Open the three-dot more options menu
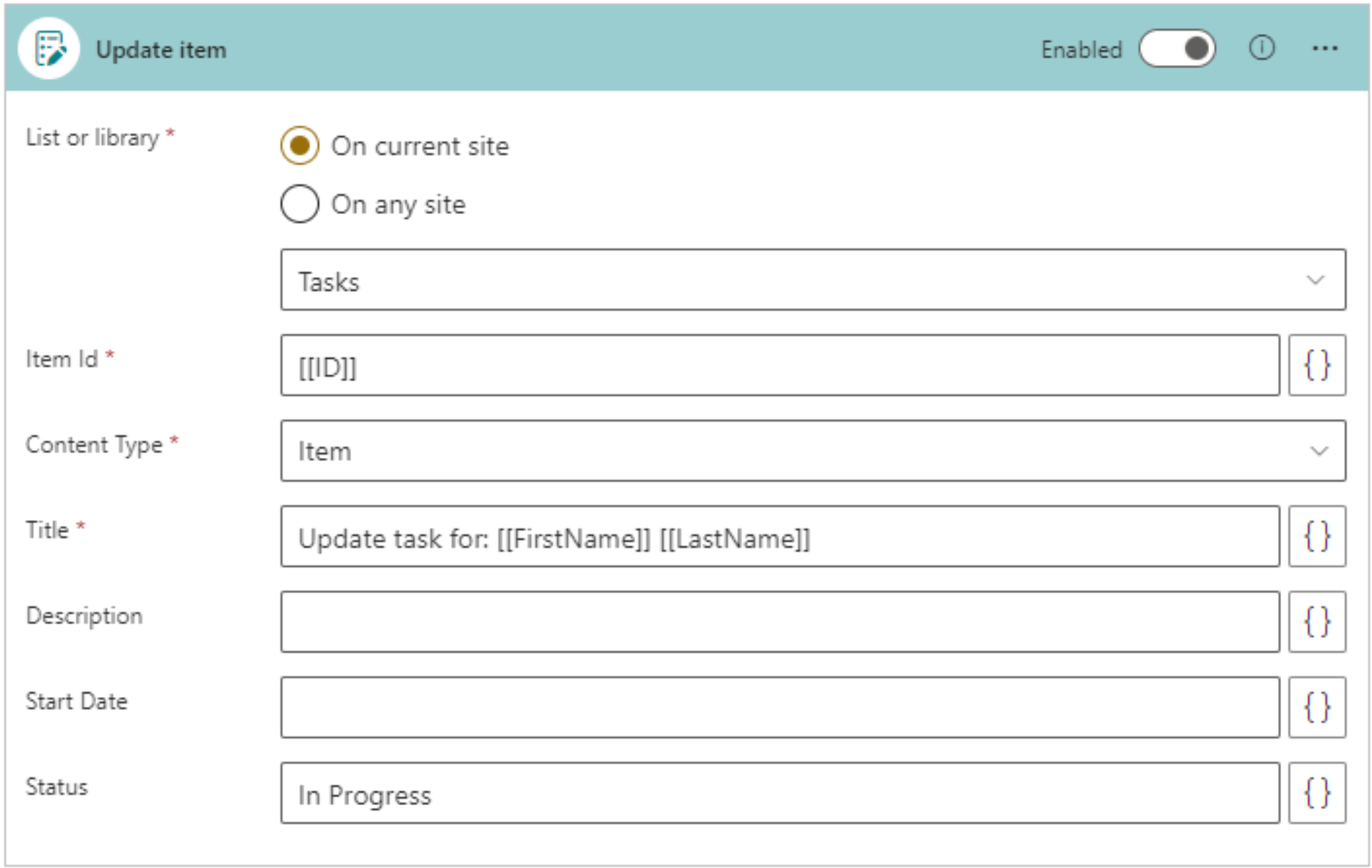 coord(1324,48)
